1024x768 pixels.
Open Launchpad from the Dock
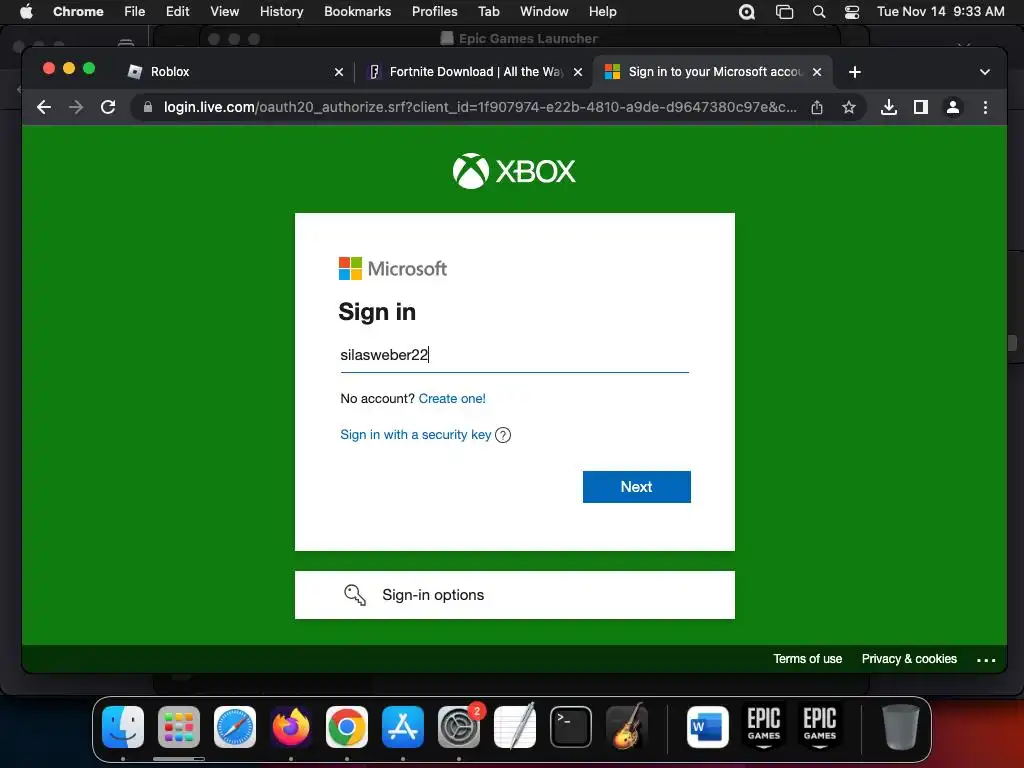coord(179,726)
